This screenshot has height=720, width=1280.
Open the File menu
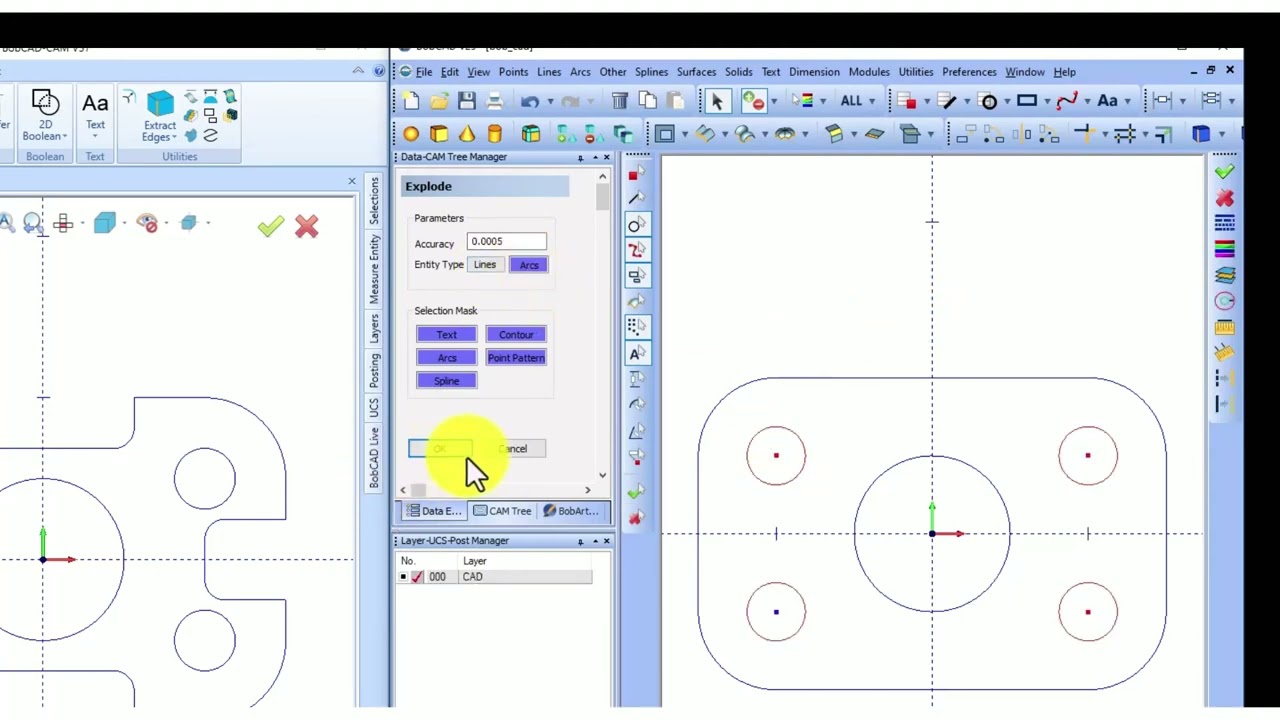(424, 72)
